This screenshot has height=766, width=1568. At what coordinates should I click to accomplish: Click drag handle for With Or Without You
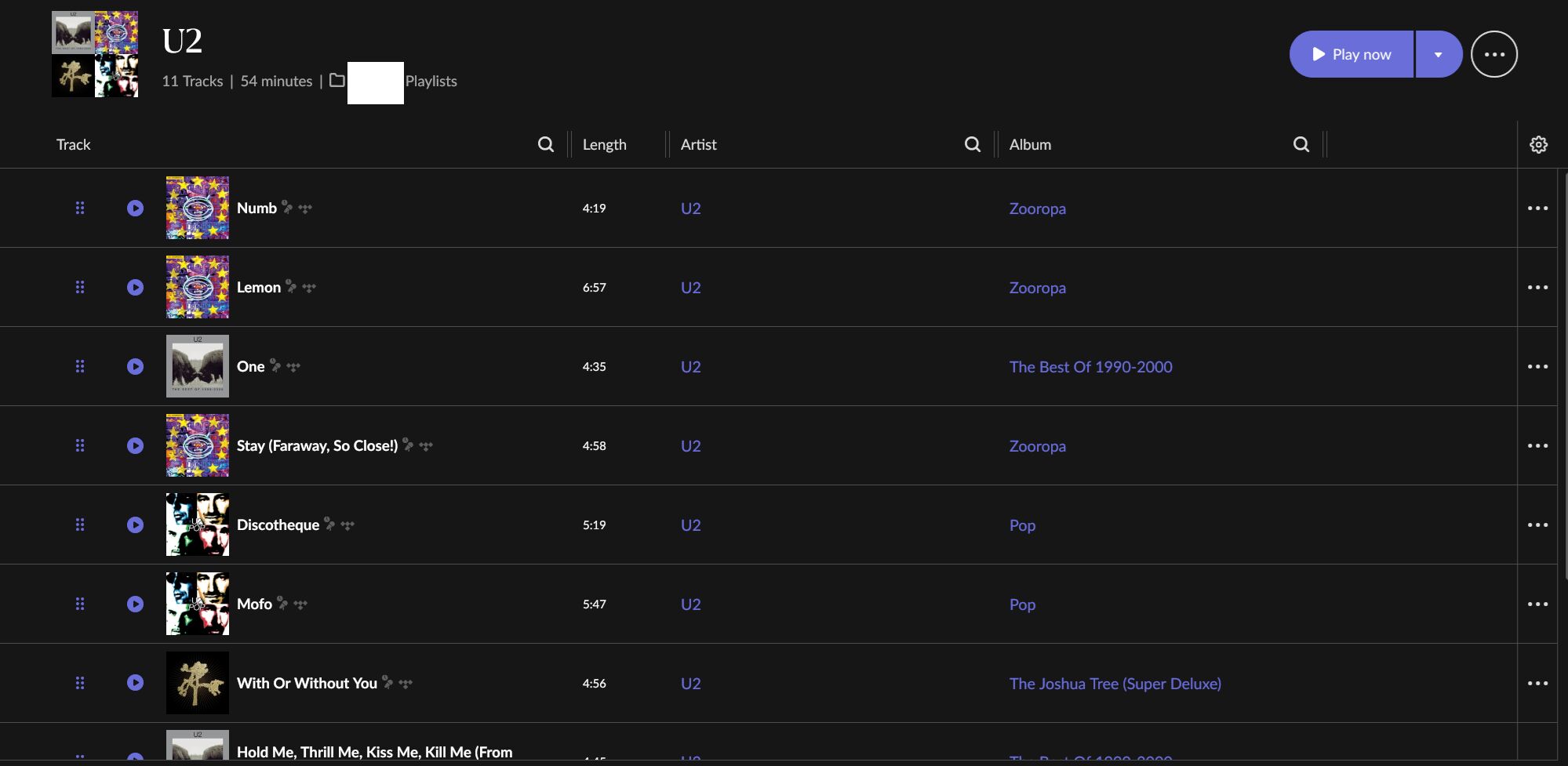pos(80,683)
